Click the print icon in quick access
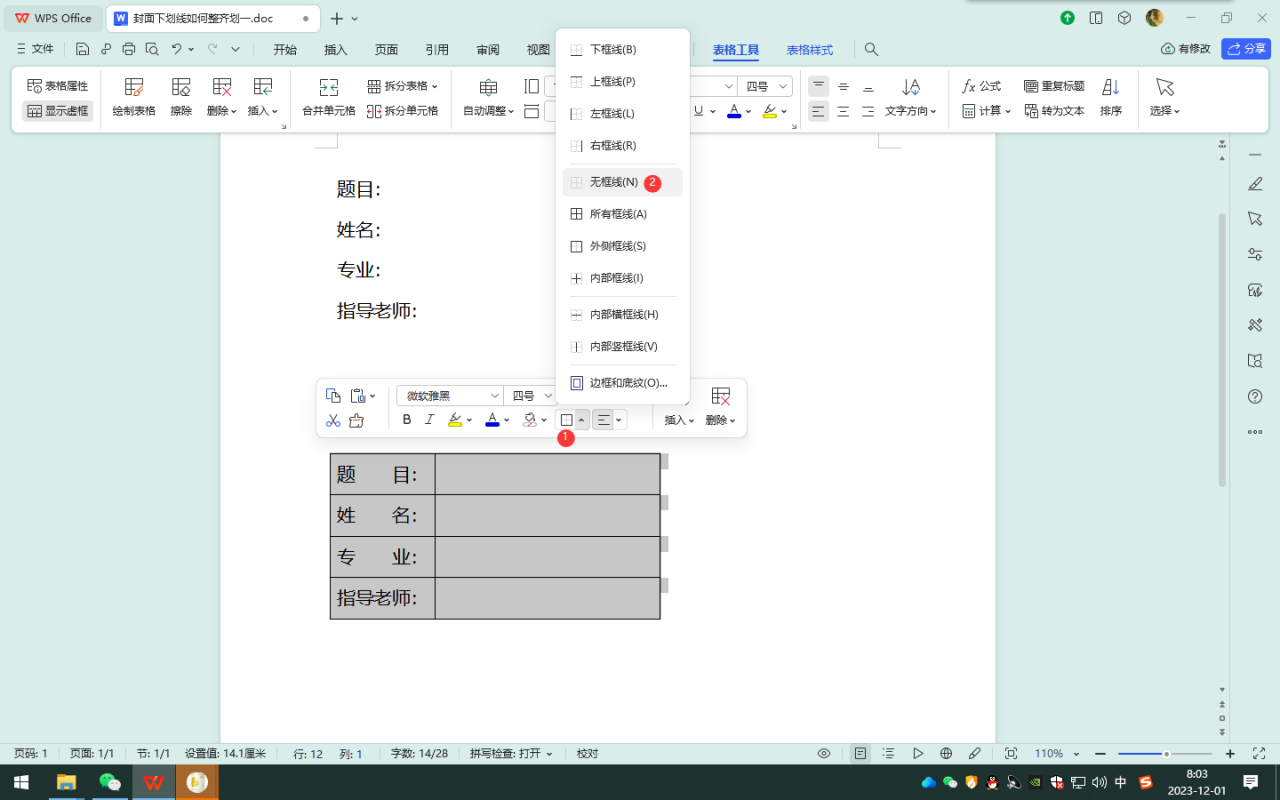Image resolution: width=1280 pixels, height=800 pixels. coord(128,49)
